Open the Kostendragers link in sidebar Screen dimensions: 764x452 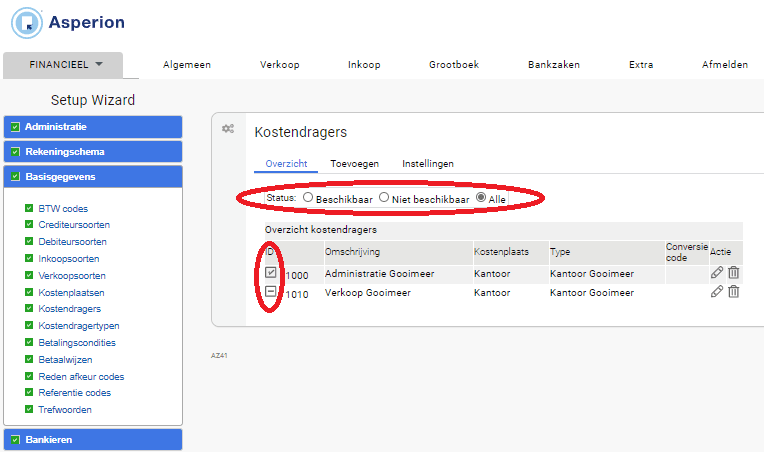[70, 309]
